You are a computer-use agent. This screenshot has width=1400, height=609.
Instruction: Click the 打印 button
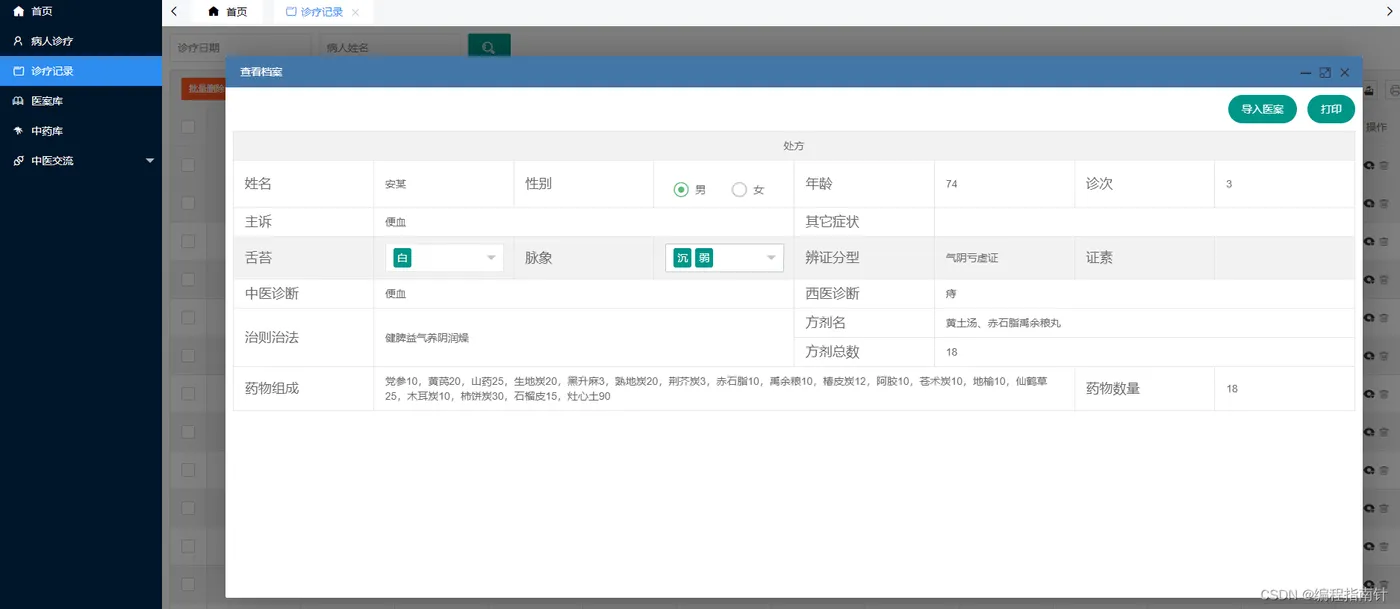(x=1331, y=109)
